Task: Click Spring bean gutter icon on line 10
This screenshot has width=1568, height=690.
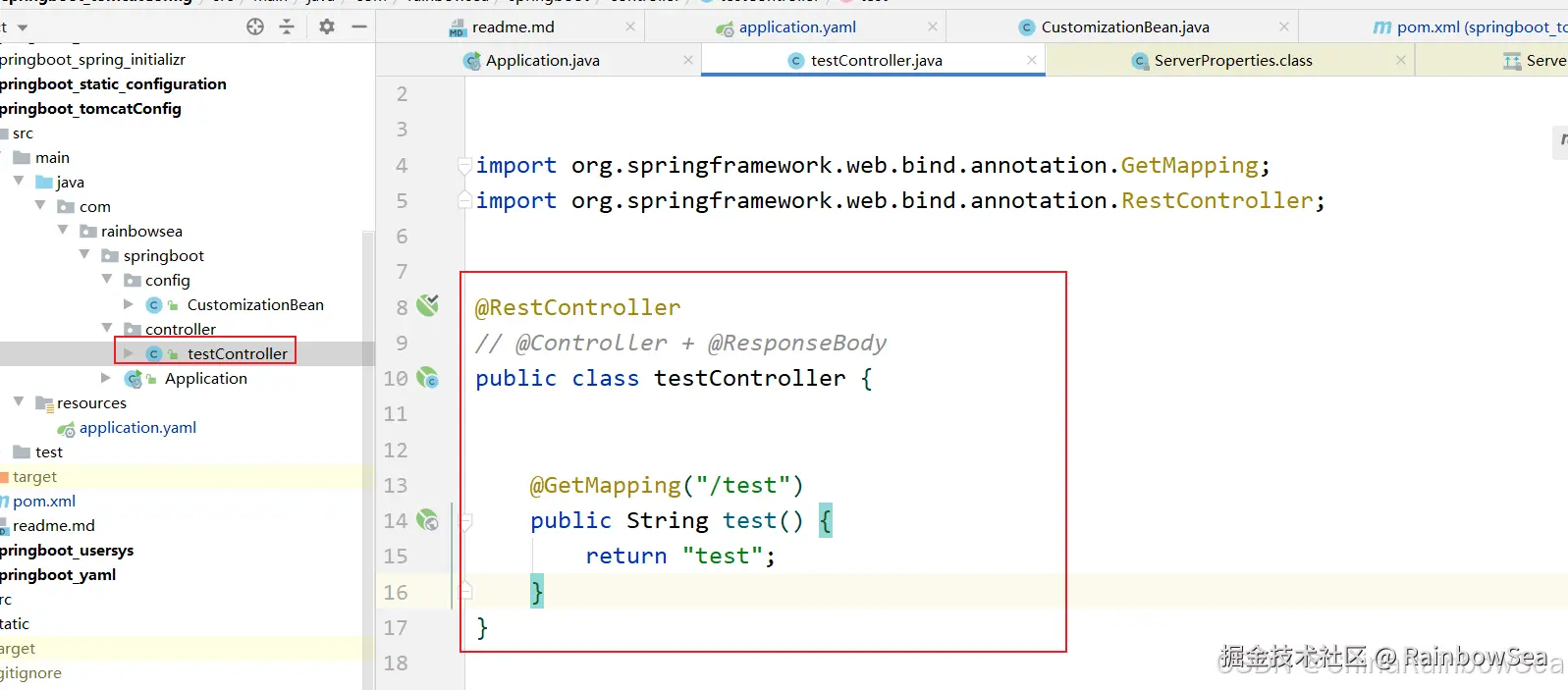Action: [x=428, y=378]
